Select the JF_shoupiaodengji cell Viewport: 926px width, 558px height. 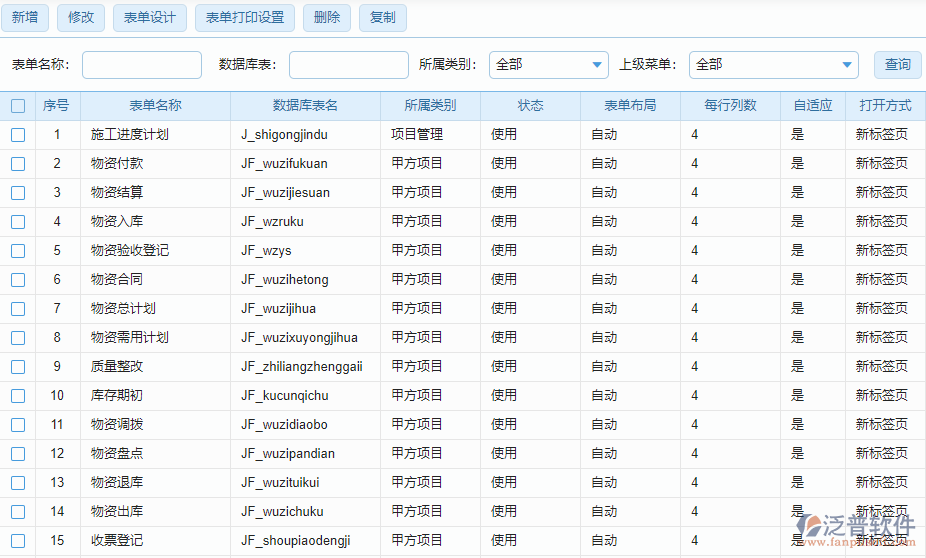tap(305, 540)
